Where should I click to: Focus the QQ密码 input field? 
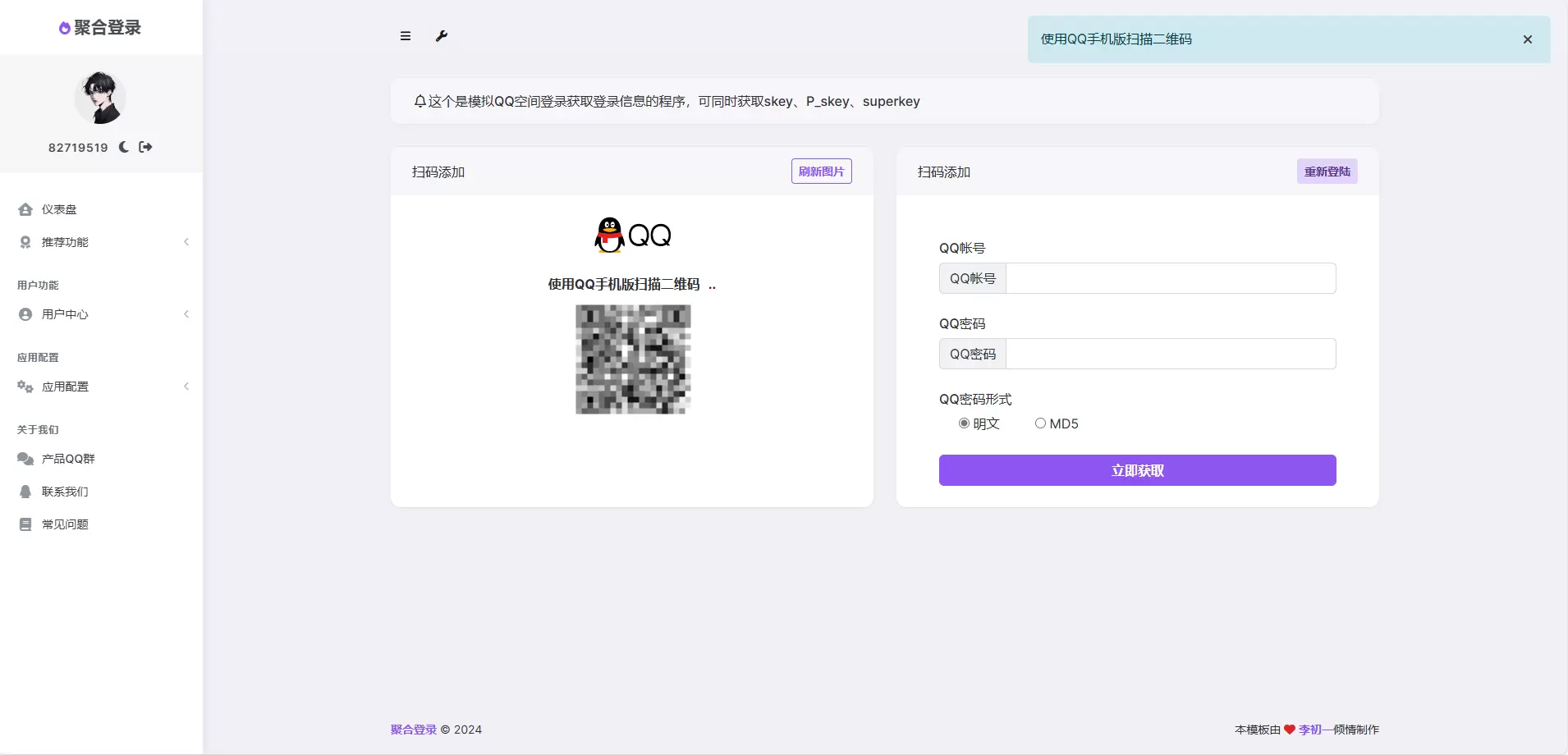click(1171, 354)
